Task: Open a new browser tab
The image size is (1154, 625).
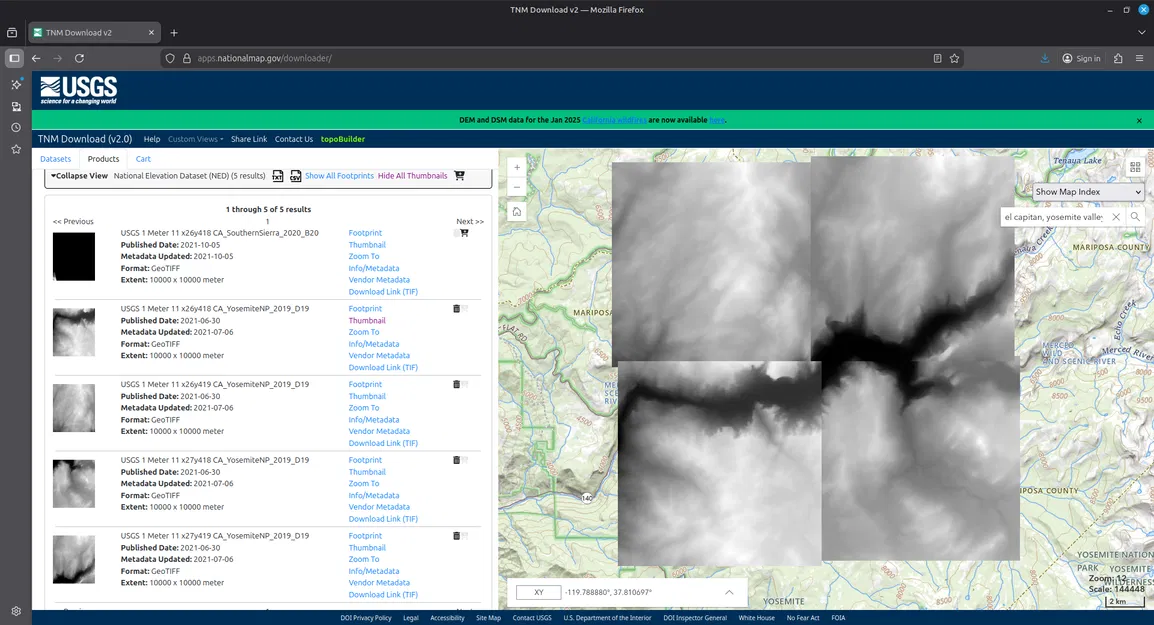Action: [174, 32]
